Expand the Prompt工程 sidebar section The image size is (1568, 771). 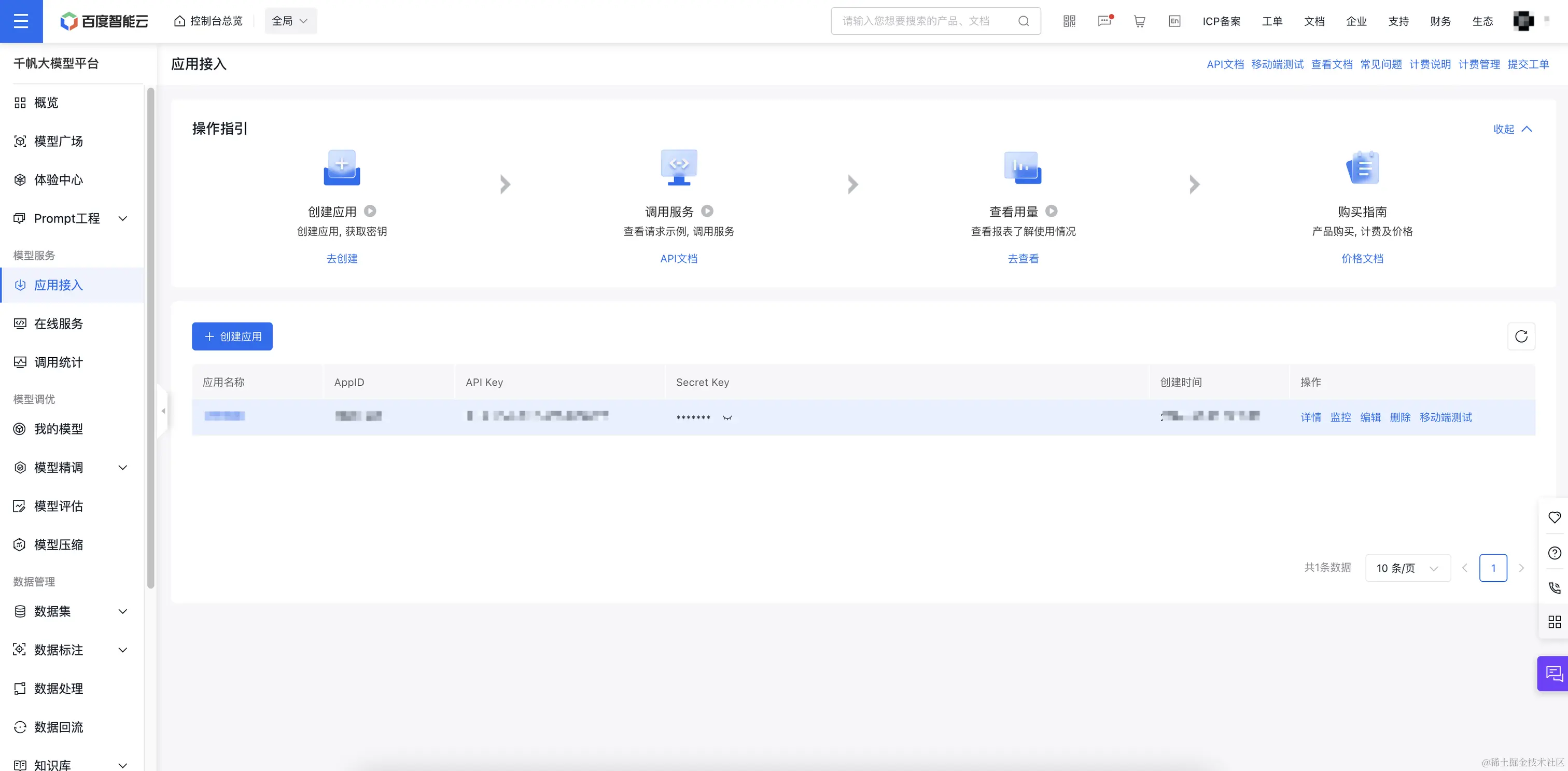[122, 218]
